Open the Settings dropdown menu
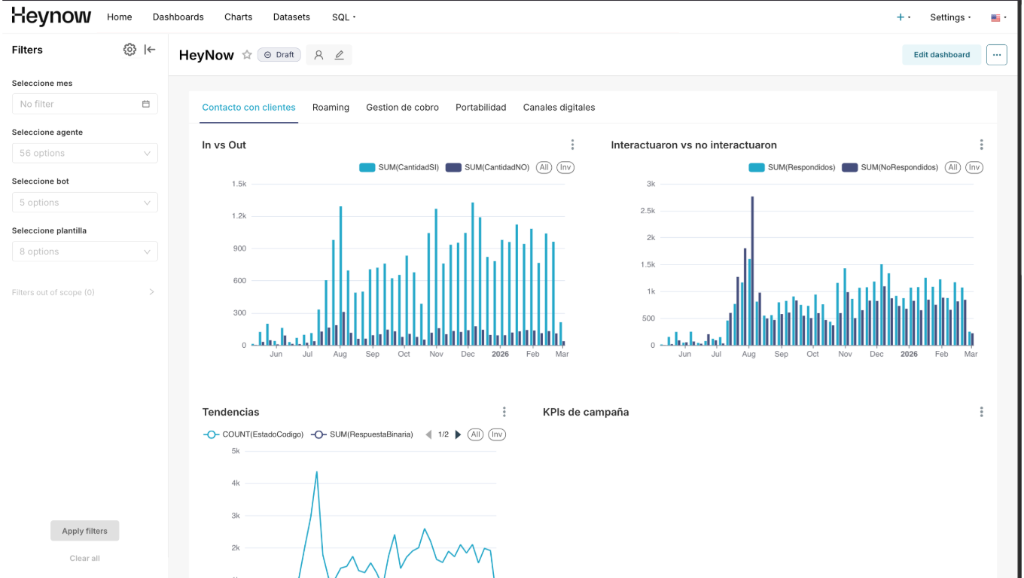1024x578 pixels. pos(949,17)
